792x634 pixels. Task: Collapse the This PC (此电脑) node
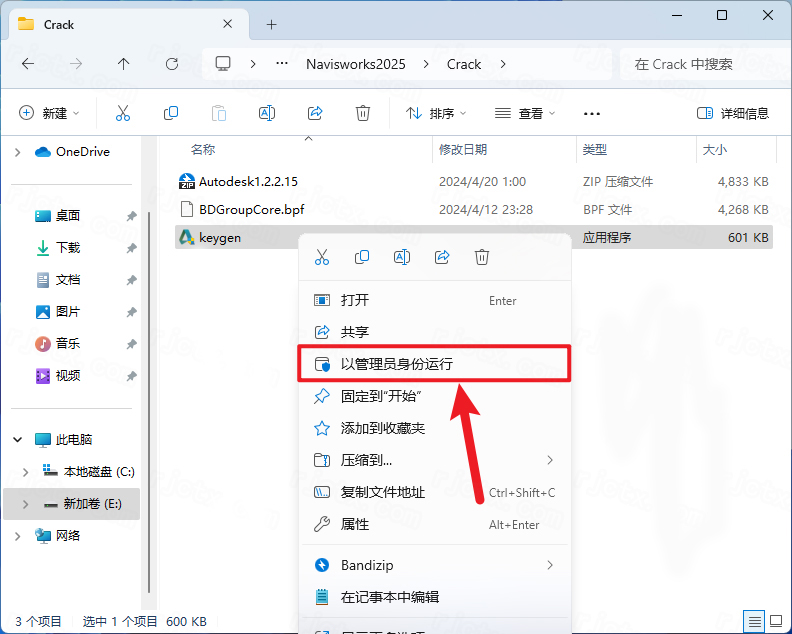coord(18,440)
